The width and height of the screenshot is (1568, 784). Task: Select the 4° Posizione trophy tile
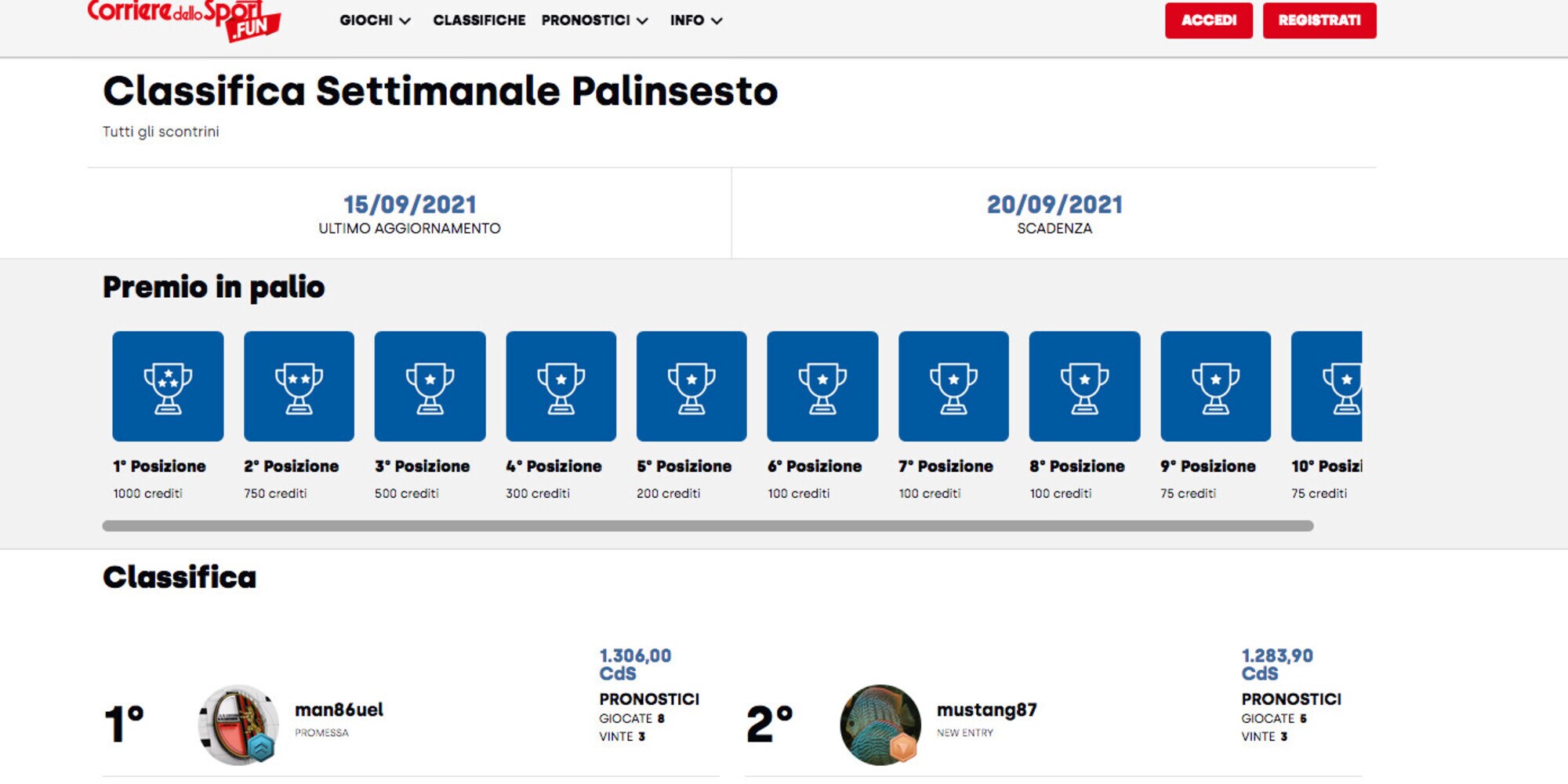click(x=561, y=386)
